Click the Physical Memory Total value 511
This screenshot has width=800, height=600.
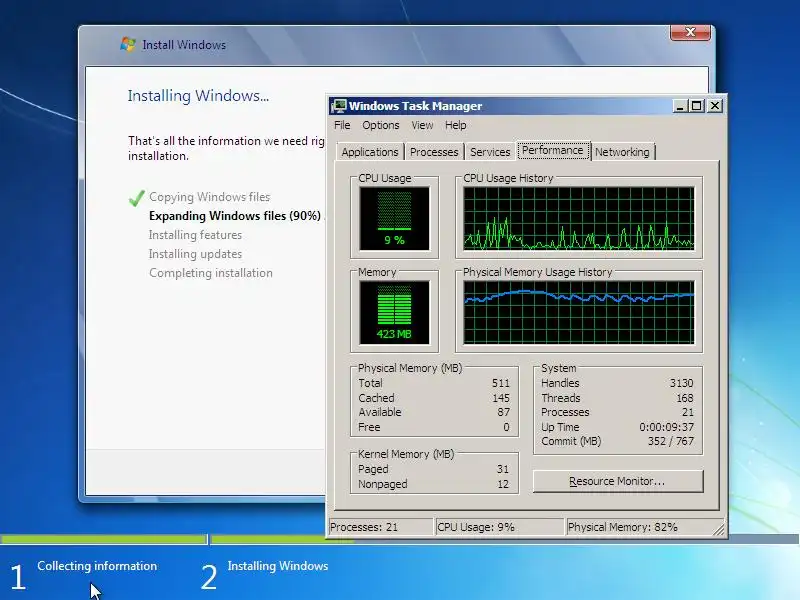pos(501,383)
